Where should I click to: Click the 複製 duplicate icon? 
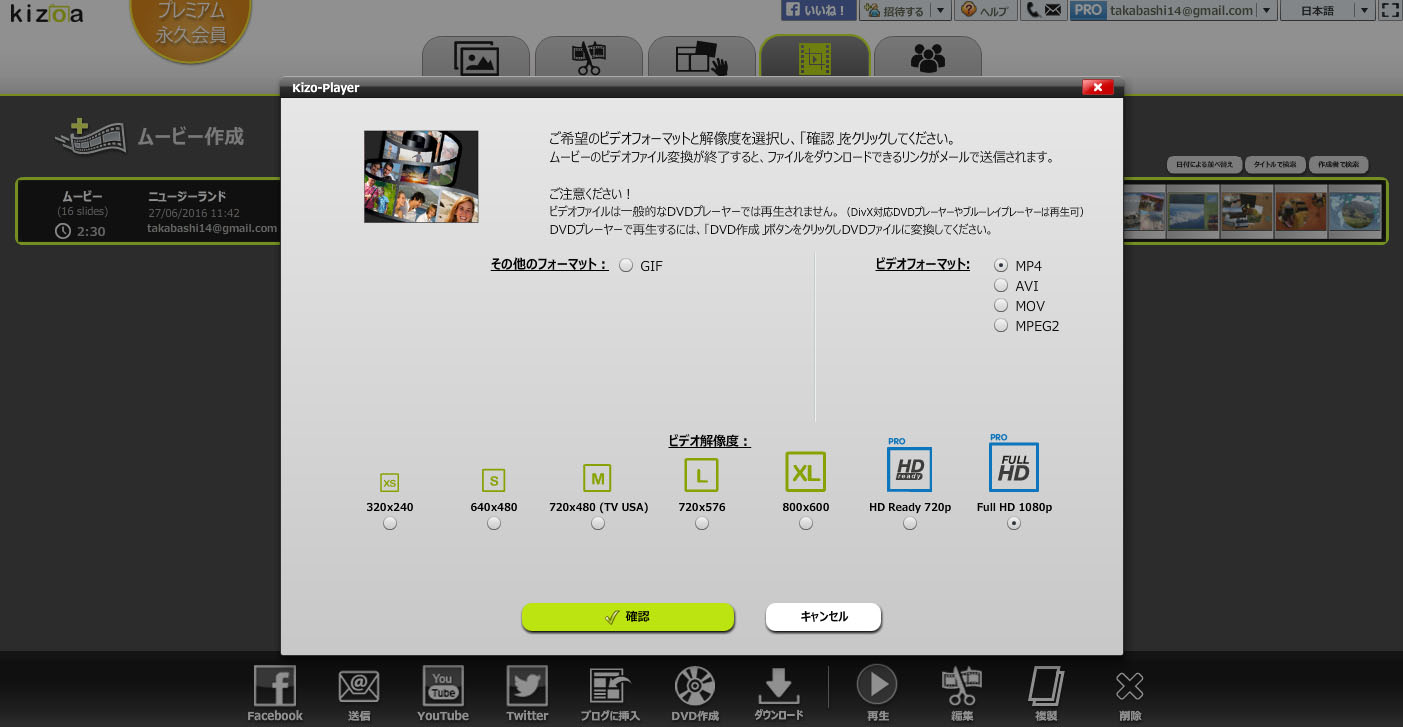(1046, 687)
